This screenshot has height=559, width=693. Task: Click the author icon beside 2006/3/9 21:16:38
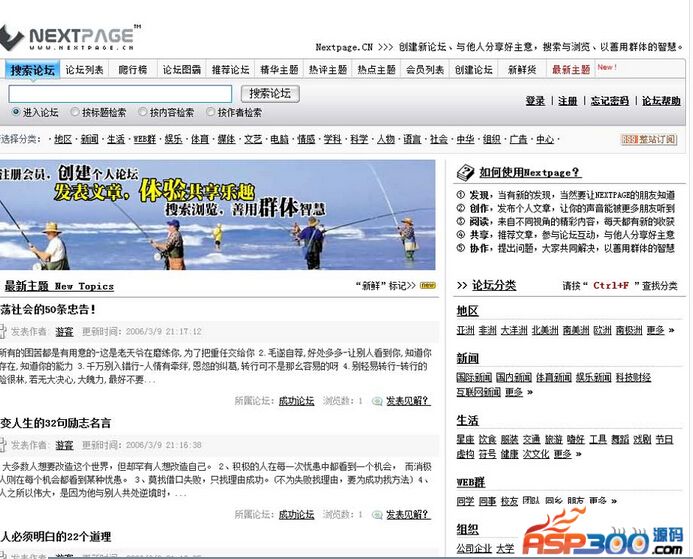(x=3, y=445)
